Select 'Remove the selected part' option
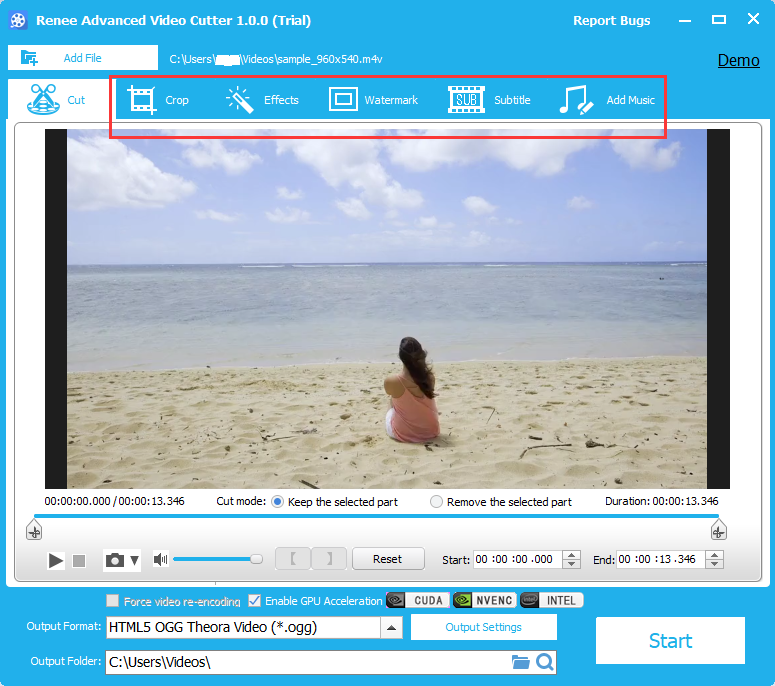 [436, 502]
